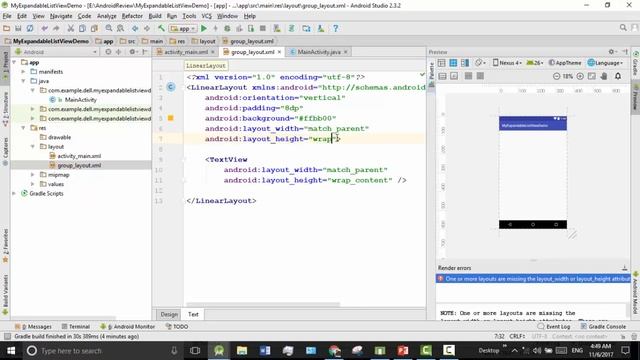Open project panel settings gear
Screen dimensions: 640x360
(x=132, y=52)
